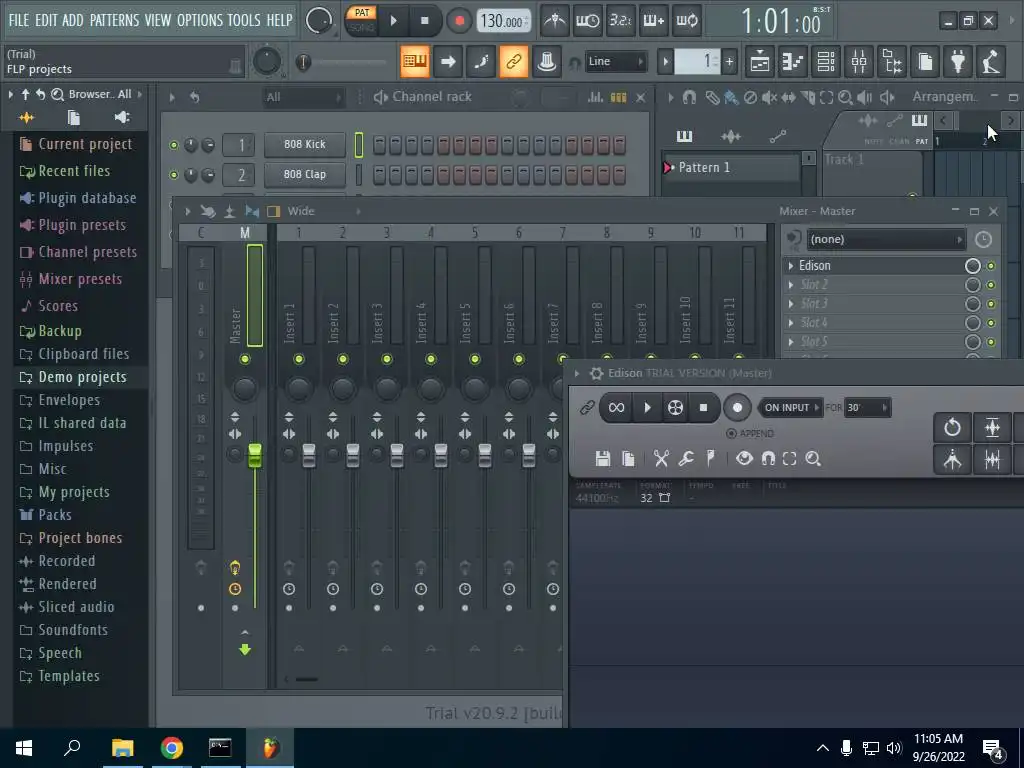Open the (none) mixer preset dropdown
Screen dimensions: 1024x768
[886, 240]
